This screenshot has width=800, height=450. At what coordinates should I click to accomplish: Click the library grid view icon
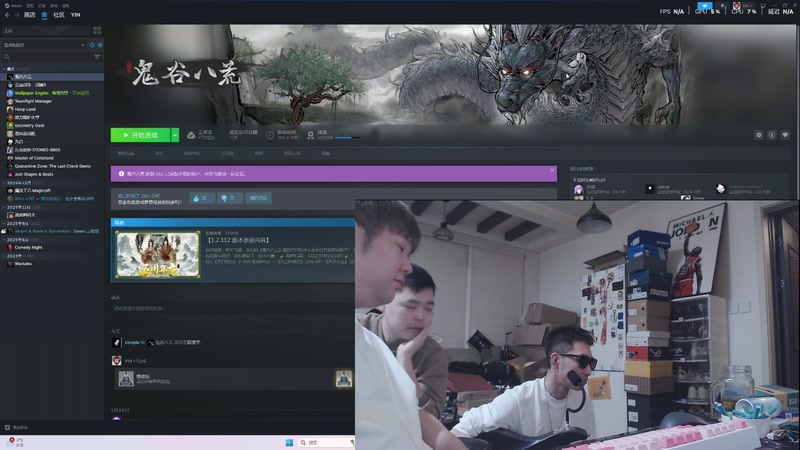97,31
